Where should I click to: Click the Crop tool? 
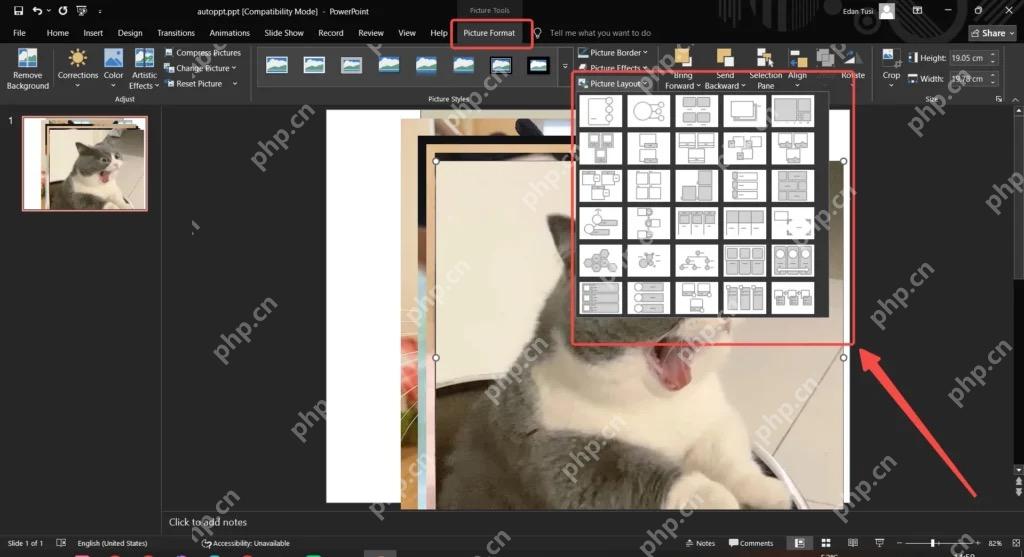pyautogui.click(x=891, y=67)
